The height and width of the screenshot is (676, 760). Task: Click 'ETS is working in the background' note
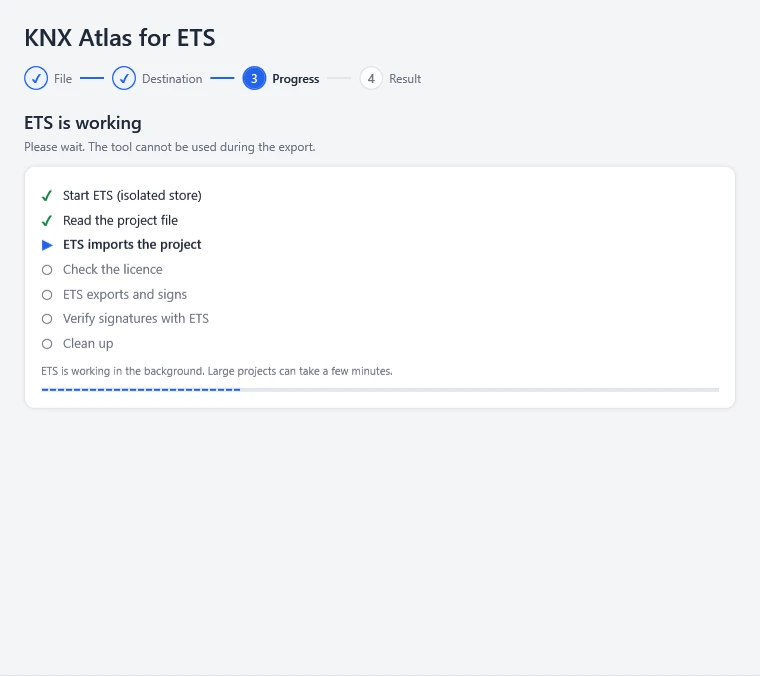point(217,371)
